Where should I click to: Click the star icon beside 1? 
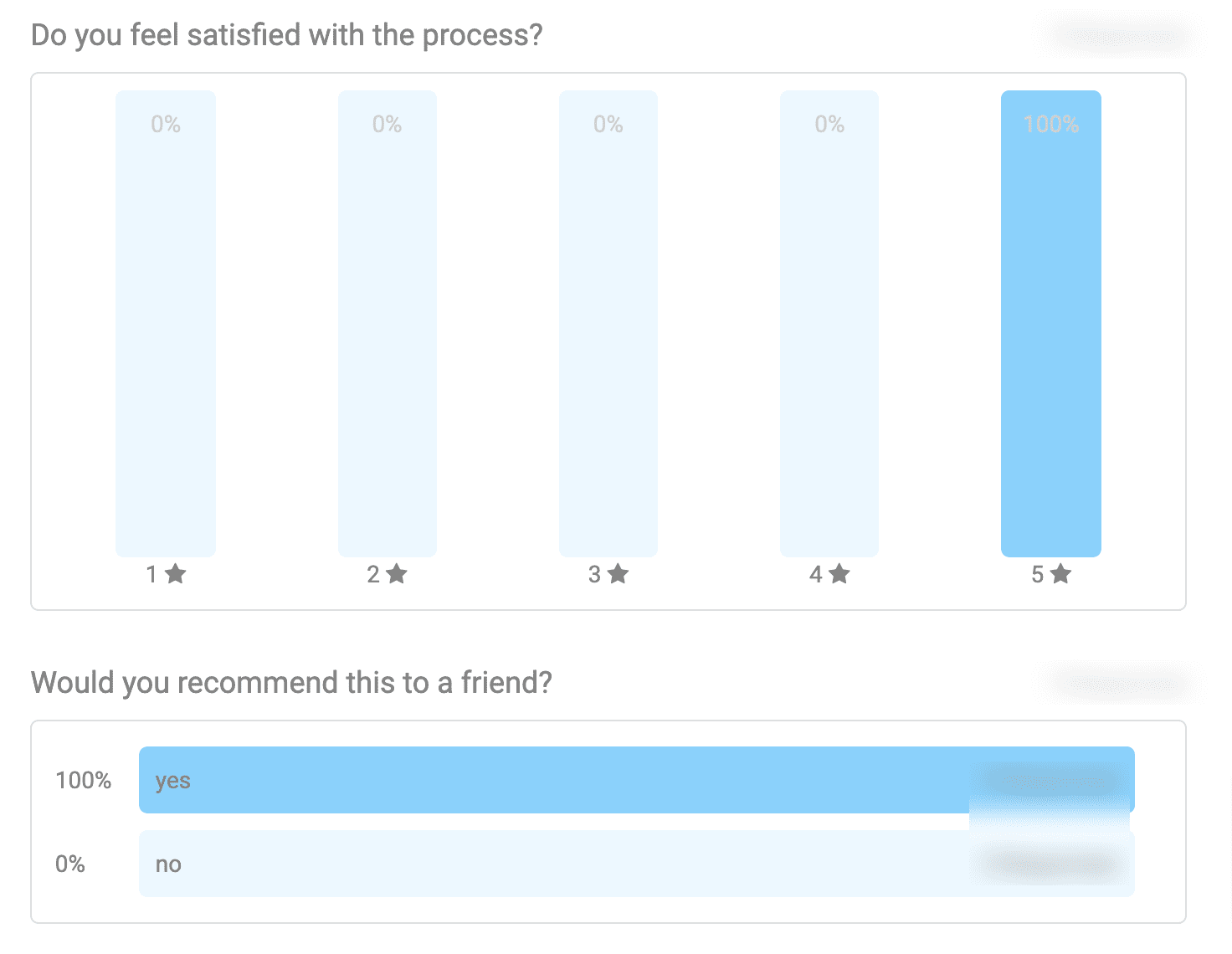pos(175,574)
